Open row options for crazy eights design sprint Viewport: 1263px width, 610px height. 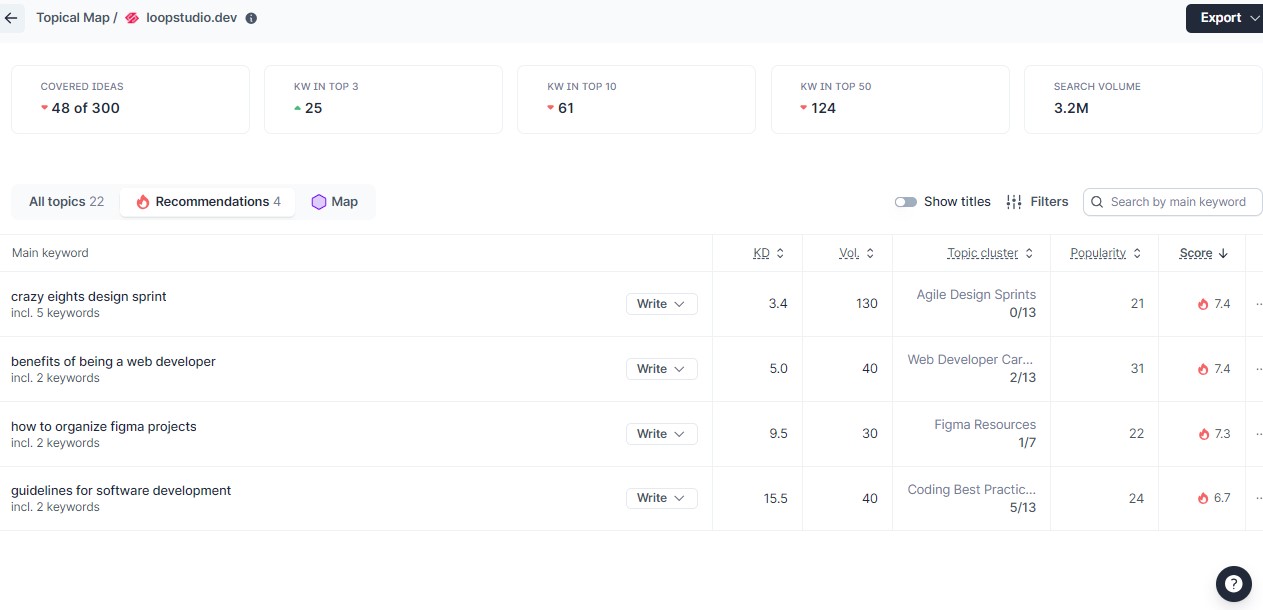click(1258, 304)
